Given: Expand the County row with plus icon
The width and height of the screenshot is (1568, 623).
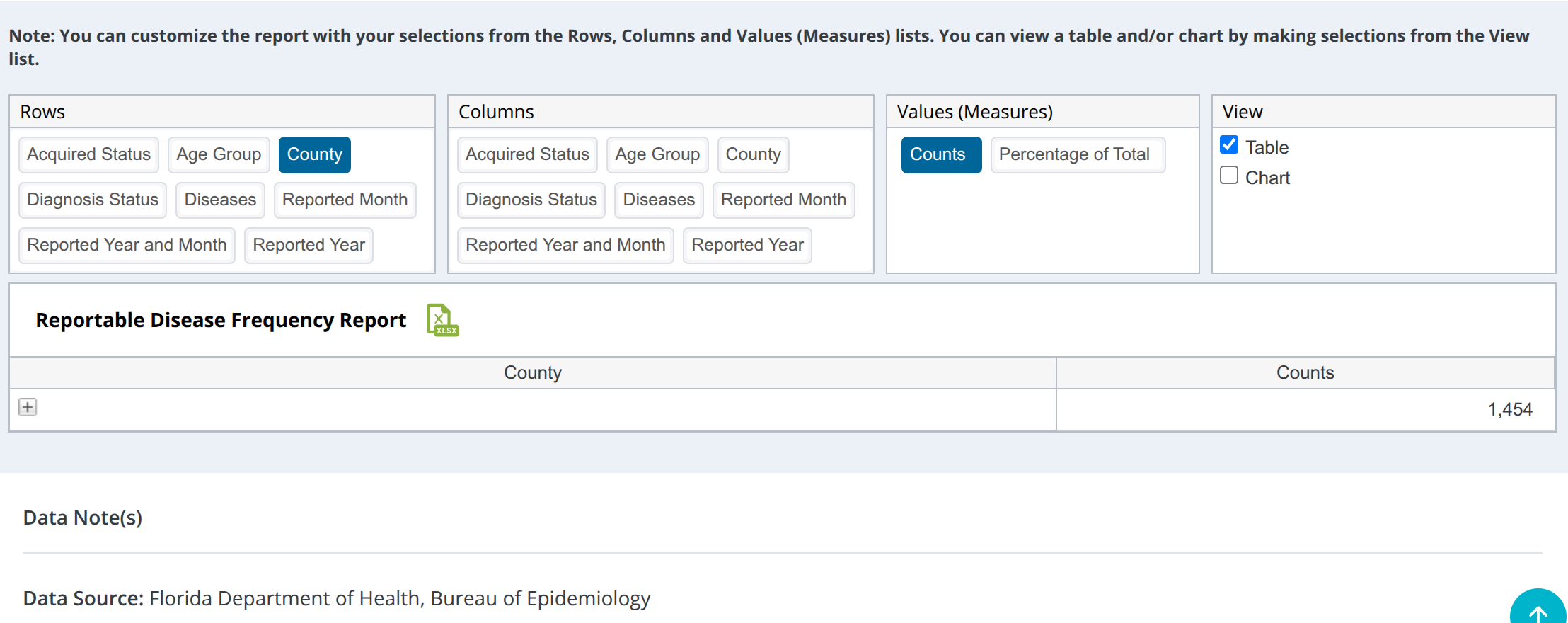Looking at the screenshot, I should (x=28, y=407).
